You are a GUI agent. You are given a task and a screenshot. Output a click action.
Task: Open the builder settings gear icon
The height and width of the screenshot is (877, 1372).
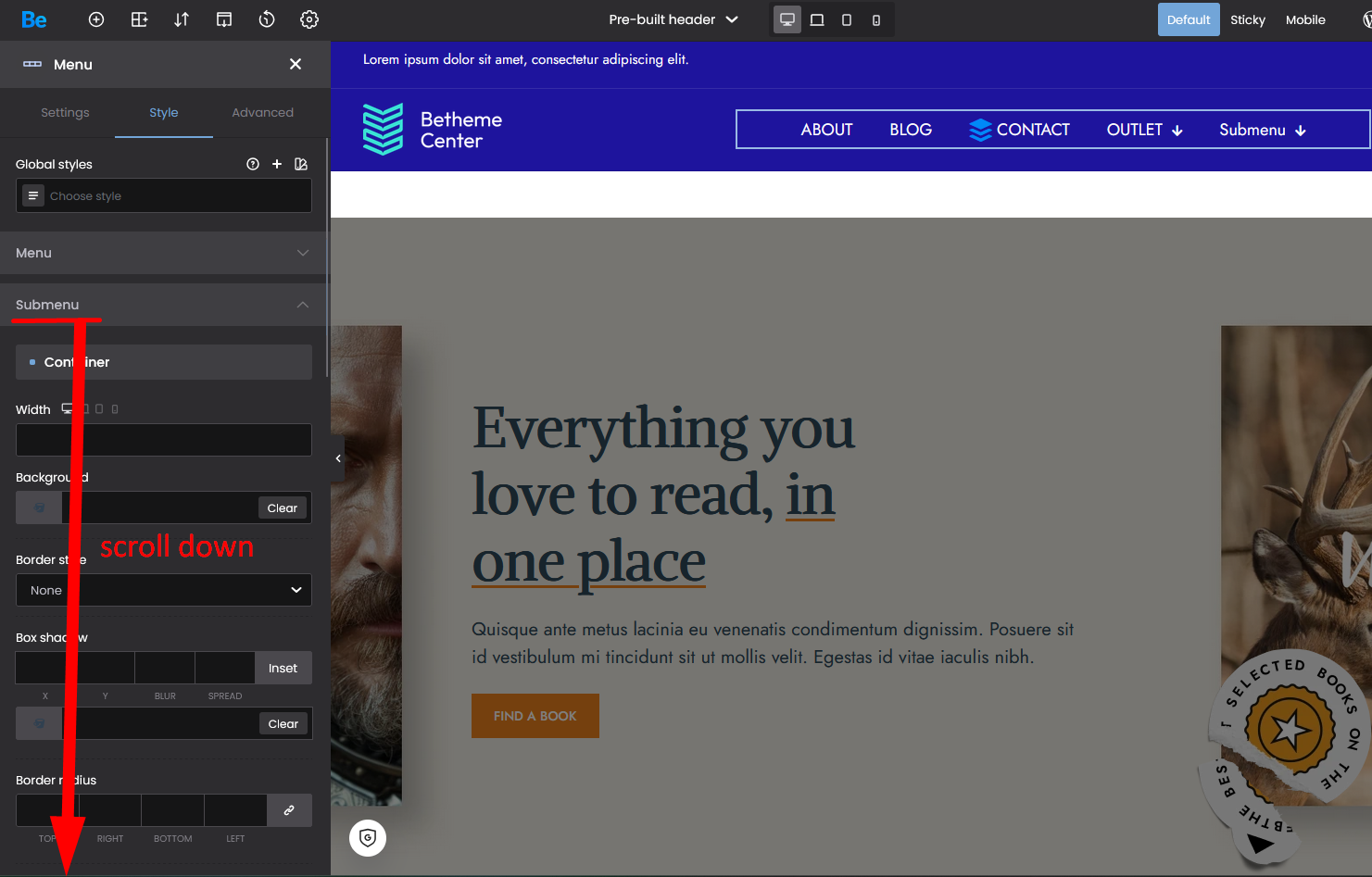click(309, 19)
